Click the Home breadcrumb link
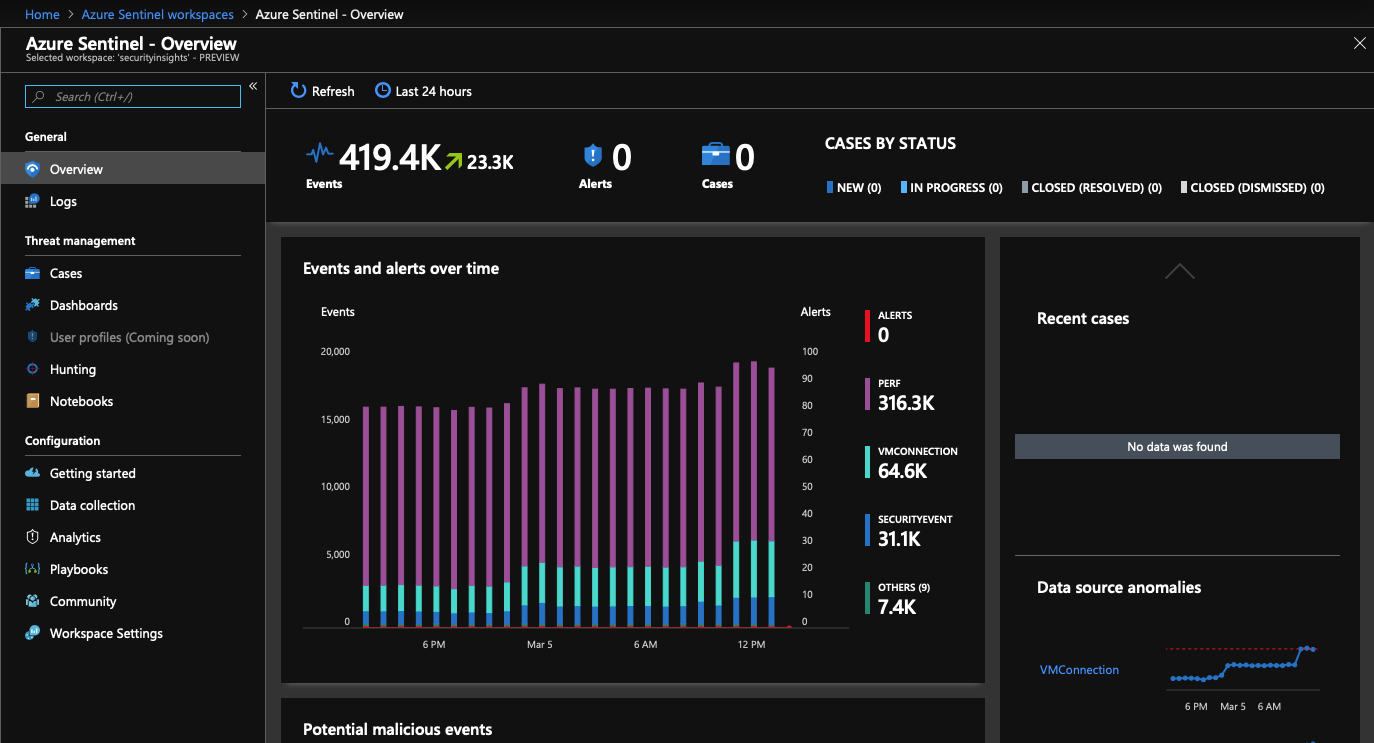This screenshot has width=1374, height=743. pyautogui.click(x=42, y=15)
